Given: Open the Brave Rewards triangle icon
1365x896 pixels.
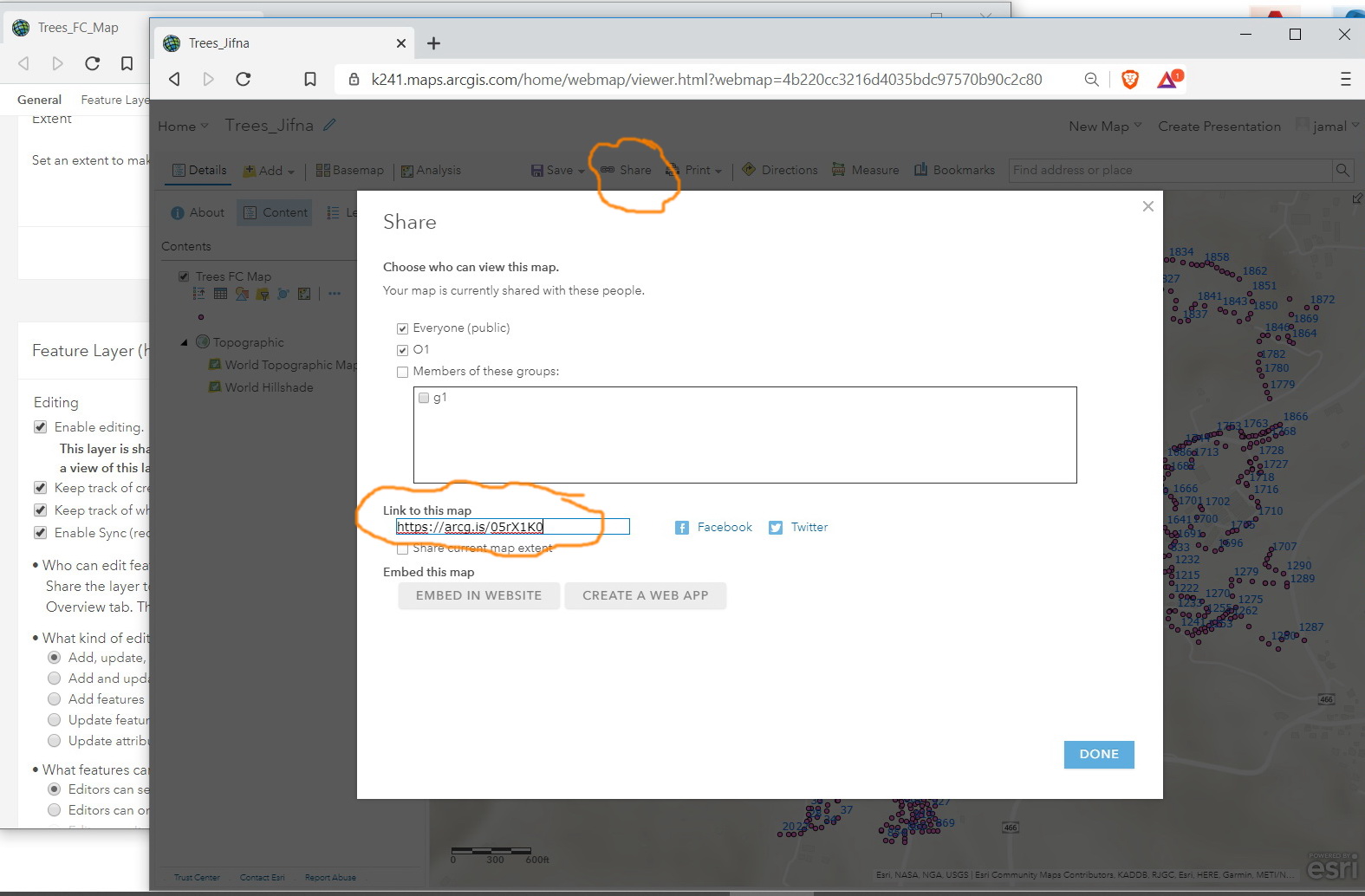Looking at the screenshot, I should click(1168, 80).
